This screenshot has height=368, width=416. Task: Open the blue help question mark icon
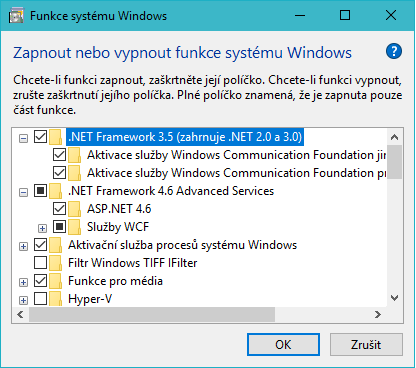click(394, 51)
